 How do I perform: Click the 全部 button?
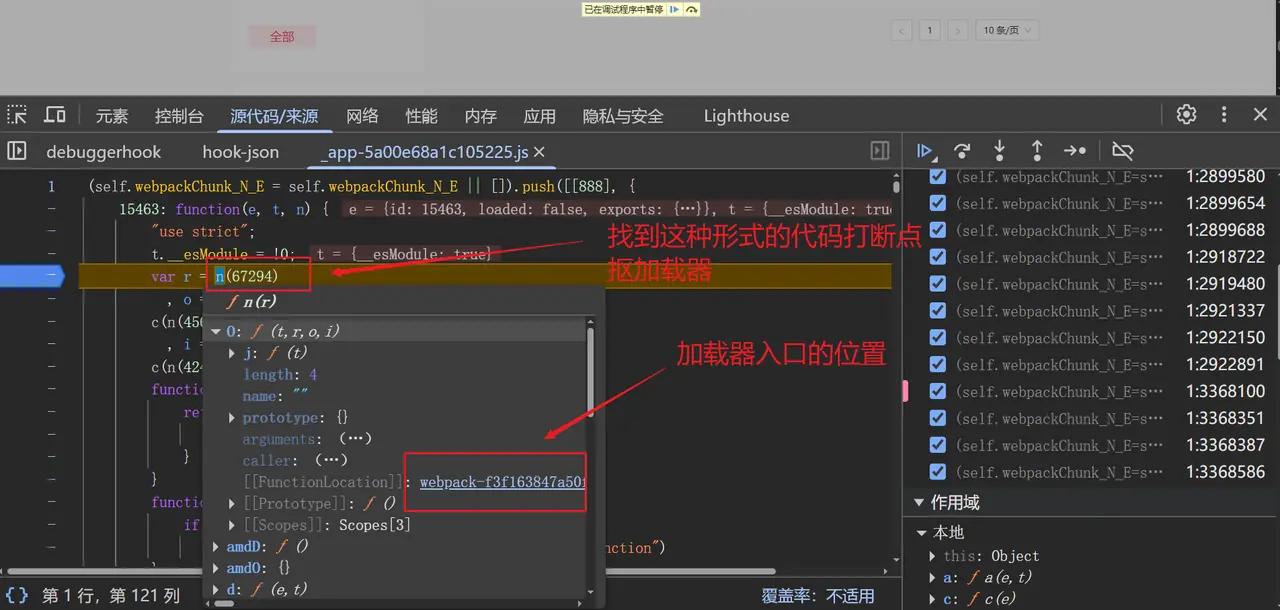click(282, 37)
